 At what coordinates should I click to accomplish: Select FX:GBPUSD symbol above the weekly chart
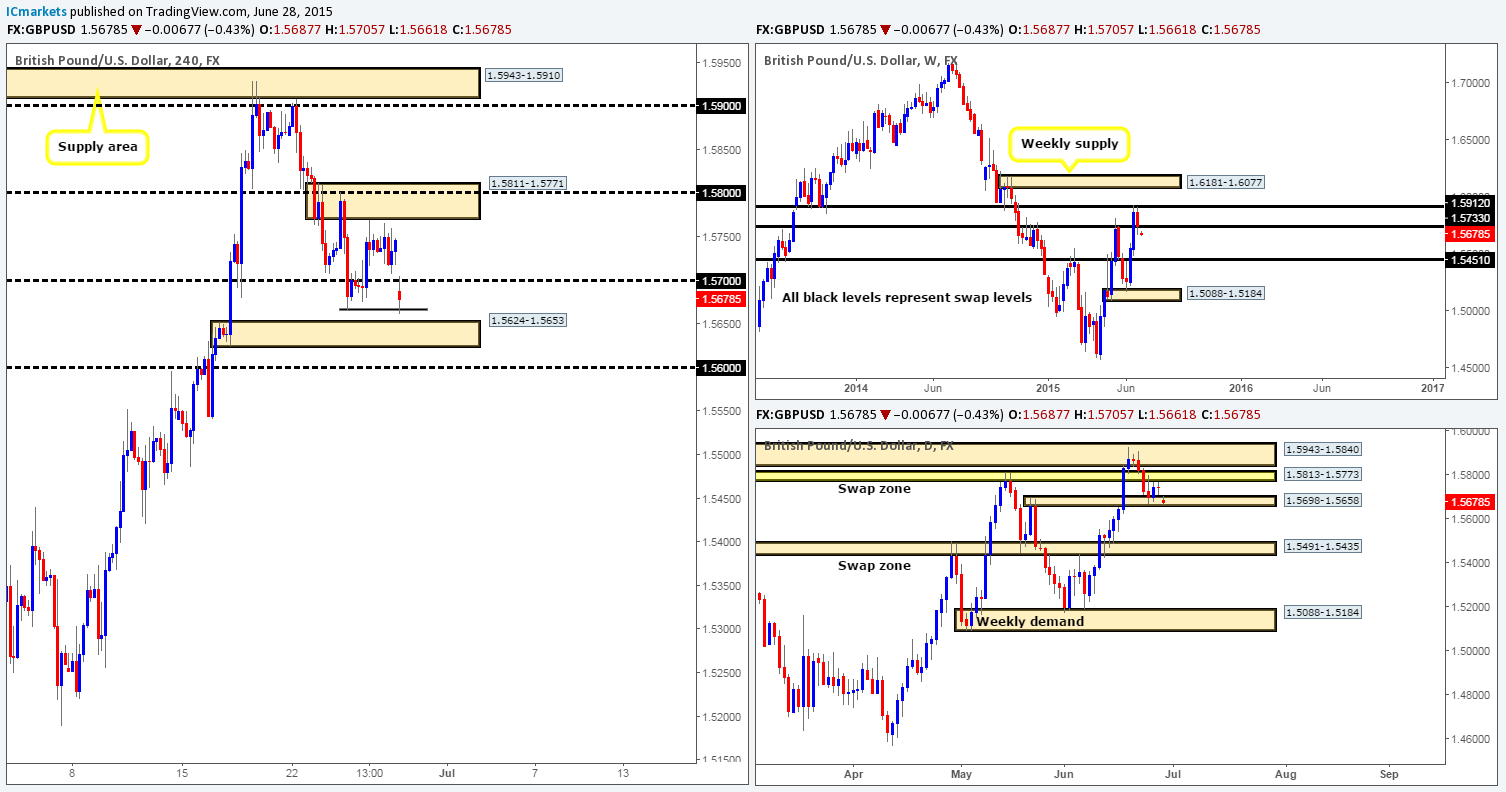790,30
